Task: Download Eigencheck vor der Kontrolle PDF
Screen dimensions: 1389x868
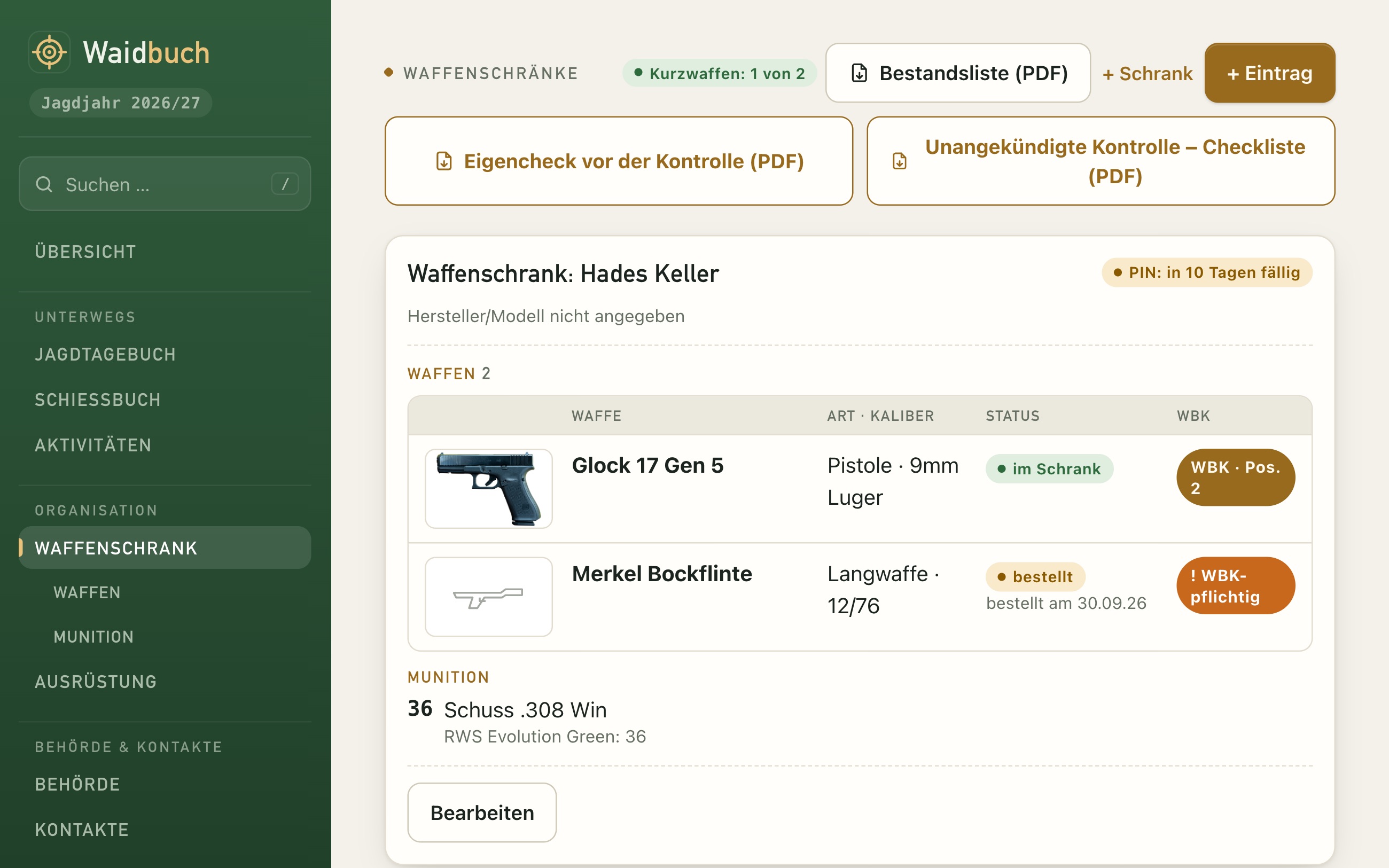Action: (619, 161)
